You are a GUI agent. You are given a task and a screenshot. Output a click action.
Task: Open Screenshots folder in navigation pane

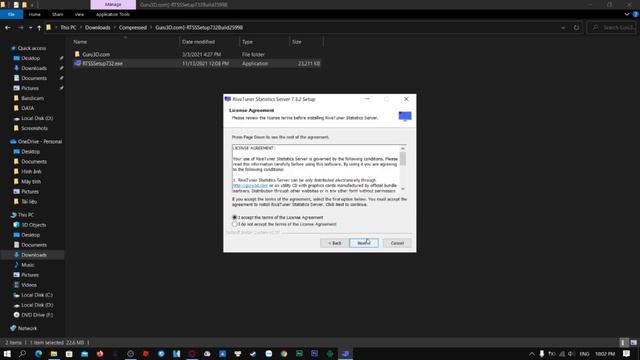coord(34,128)
